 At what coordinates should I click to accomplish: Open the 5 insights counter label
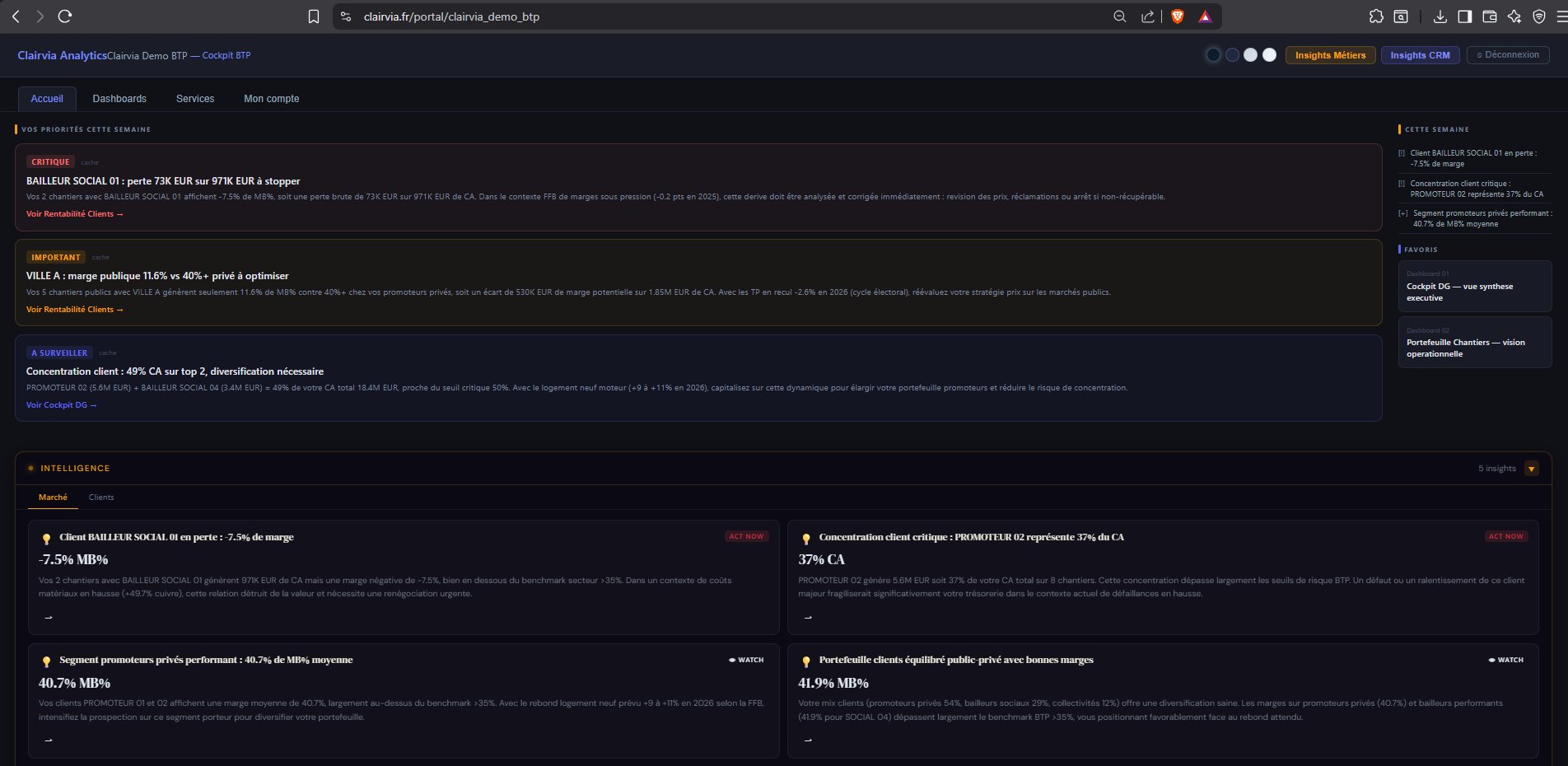click(x=1496, y=469)
